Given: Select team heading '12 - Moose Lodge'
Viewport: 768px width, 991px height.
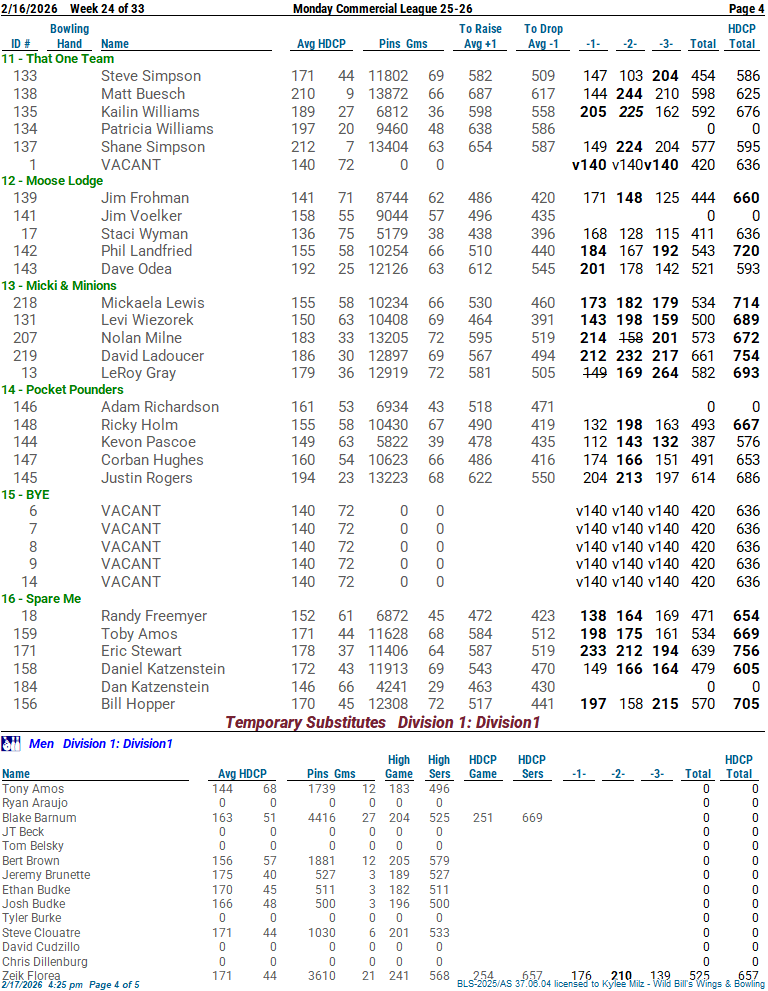Looking at the screenshot, I should click(52, 181).
